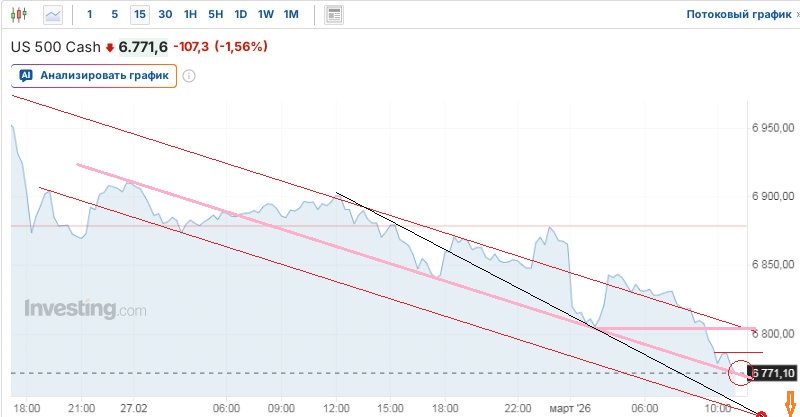This screenshot has height=417, width=800.
Task: Click the orange down arrow icon
Action: [x=788, y=403]
